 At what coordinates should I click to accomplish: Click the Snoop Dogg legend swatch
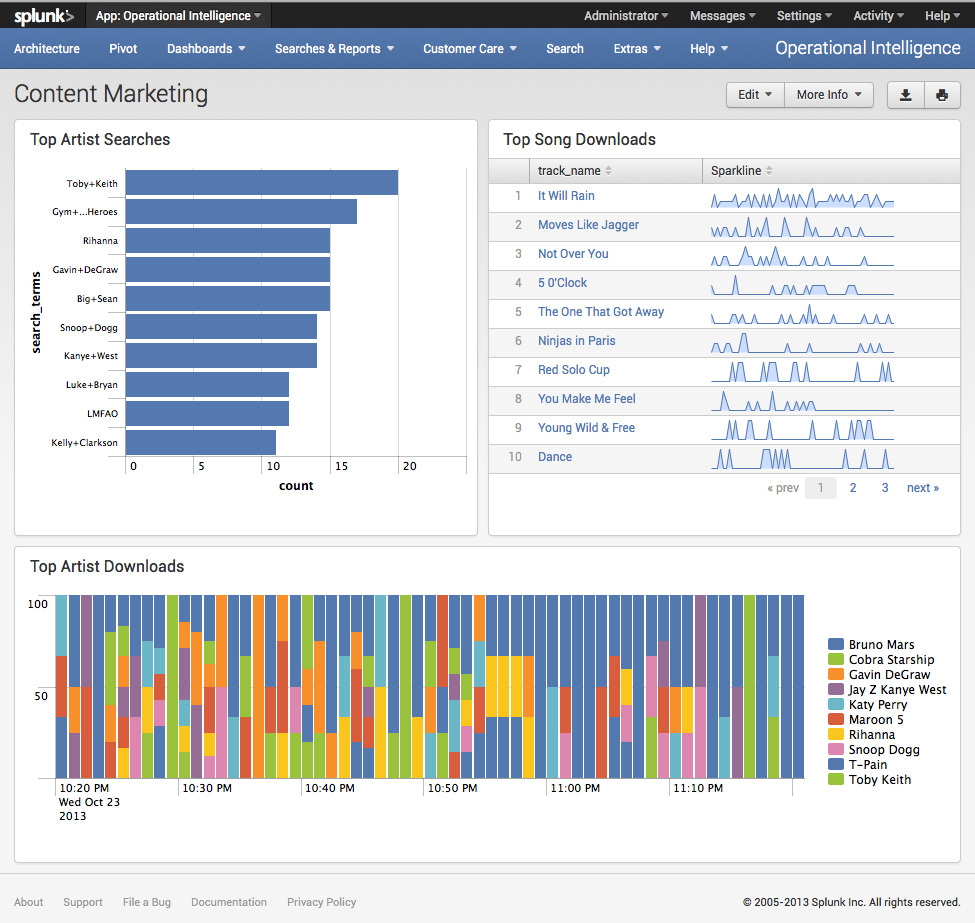[x=836, y=749]
